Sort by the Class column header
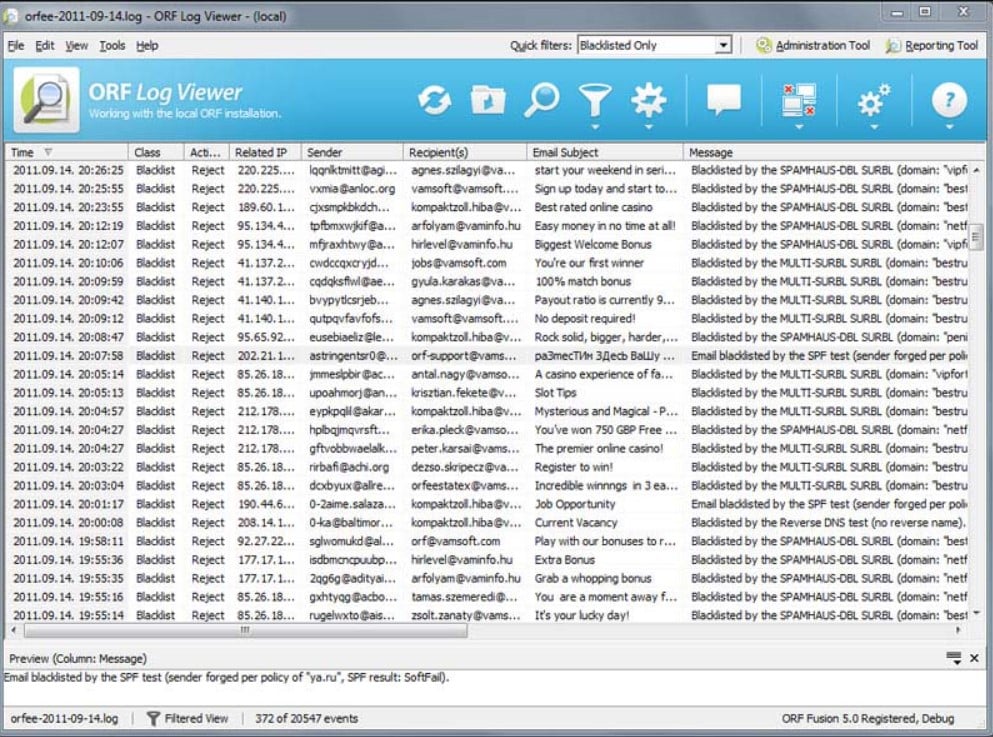 156,153
